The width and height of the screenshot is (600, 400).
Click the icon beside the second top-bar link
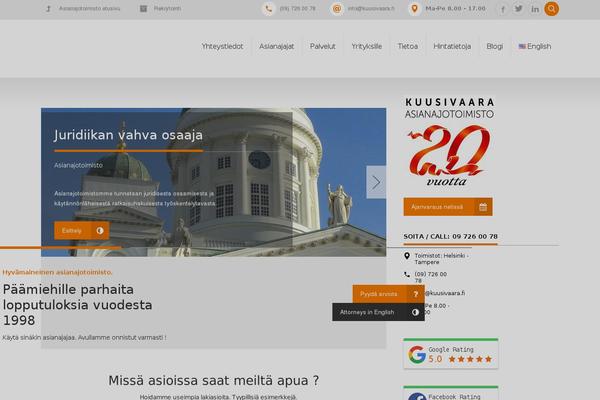tap(143, 8)
